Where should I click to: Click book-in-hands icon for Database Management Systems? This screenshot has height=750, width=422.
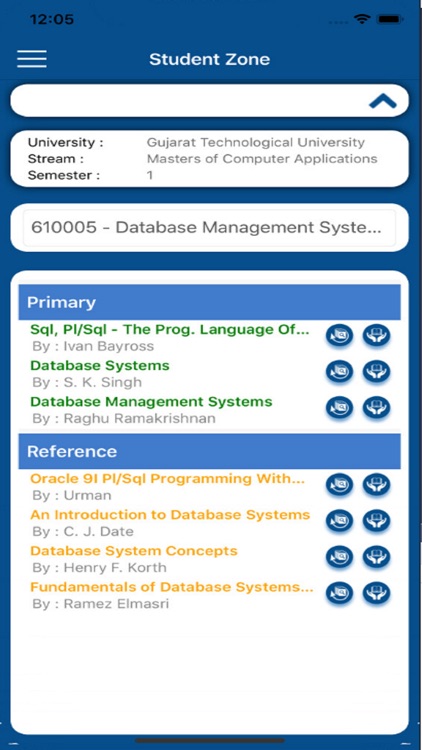(x=376, y=408)
